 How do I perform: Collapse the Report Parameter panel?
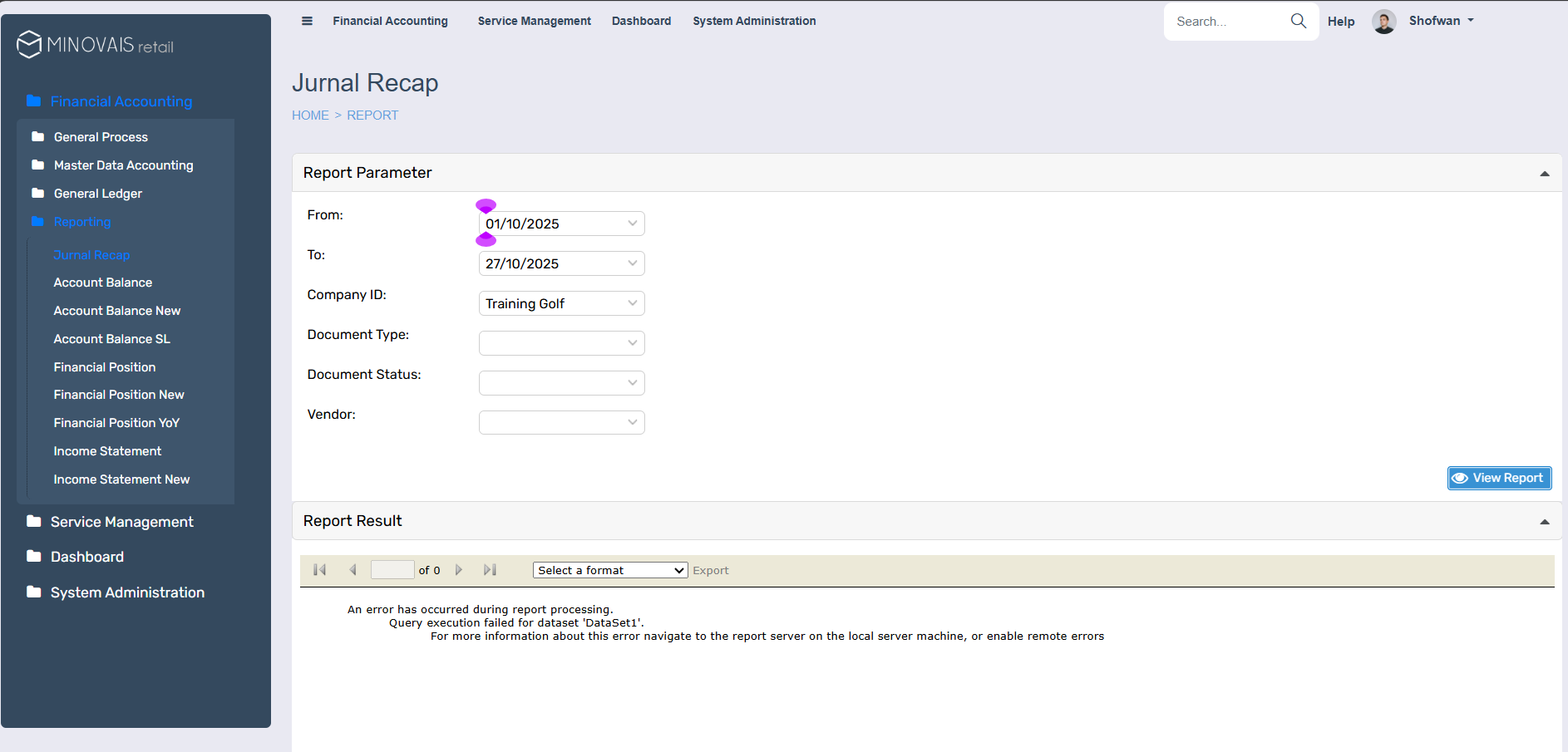(x=1544, y=174)
